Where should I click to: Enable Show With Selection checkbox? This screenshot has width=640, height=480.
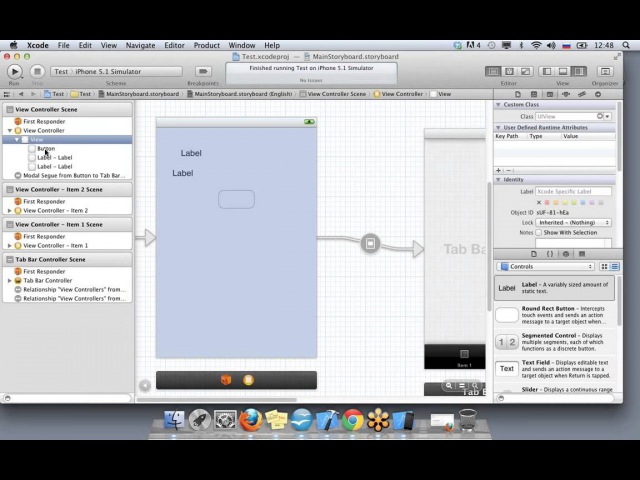[538, 233]
